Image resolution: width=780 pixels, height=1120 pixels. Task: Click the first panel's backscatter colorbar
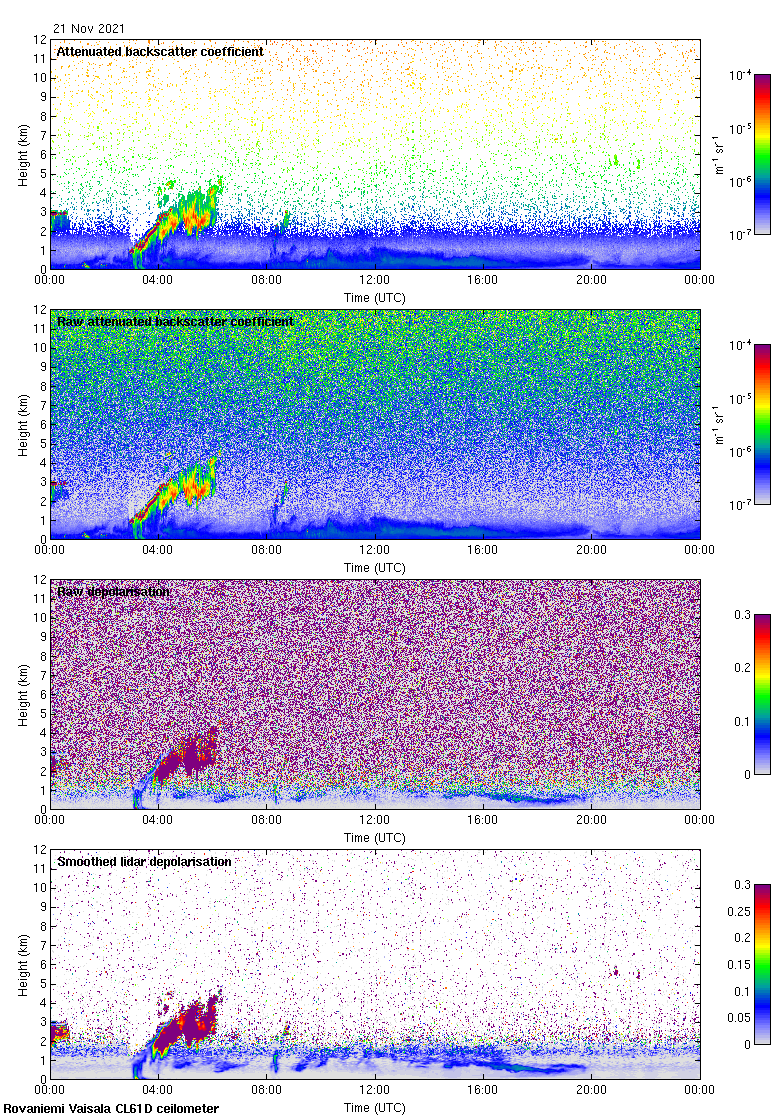(762, 154)
